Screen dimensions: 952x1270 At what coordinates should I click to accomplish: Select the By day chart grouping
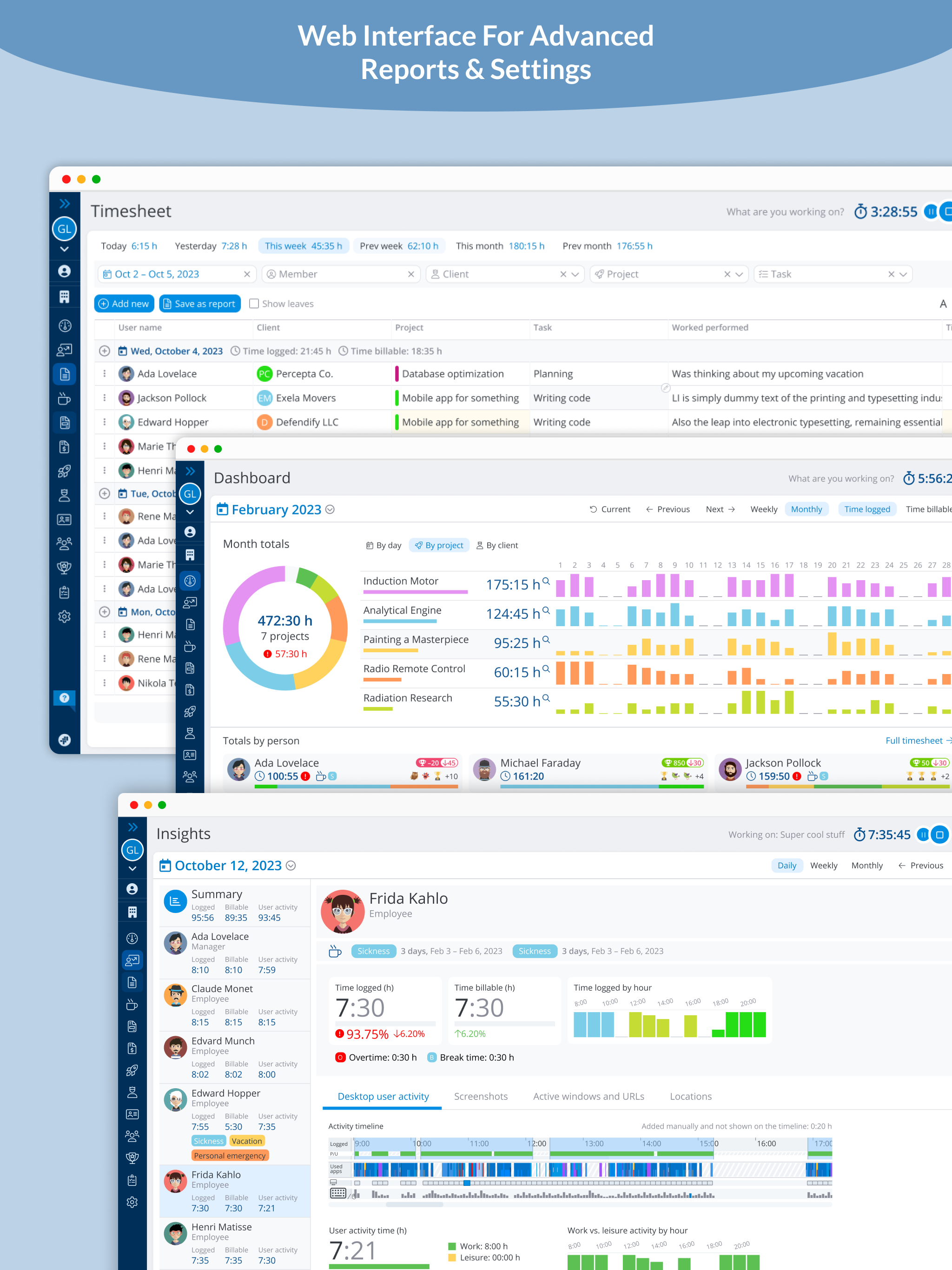[x=383, y=545]
